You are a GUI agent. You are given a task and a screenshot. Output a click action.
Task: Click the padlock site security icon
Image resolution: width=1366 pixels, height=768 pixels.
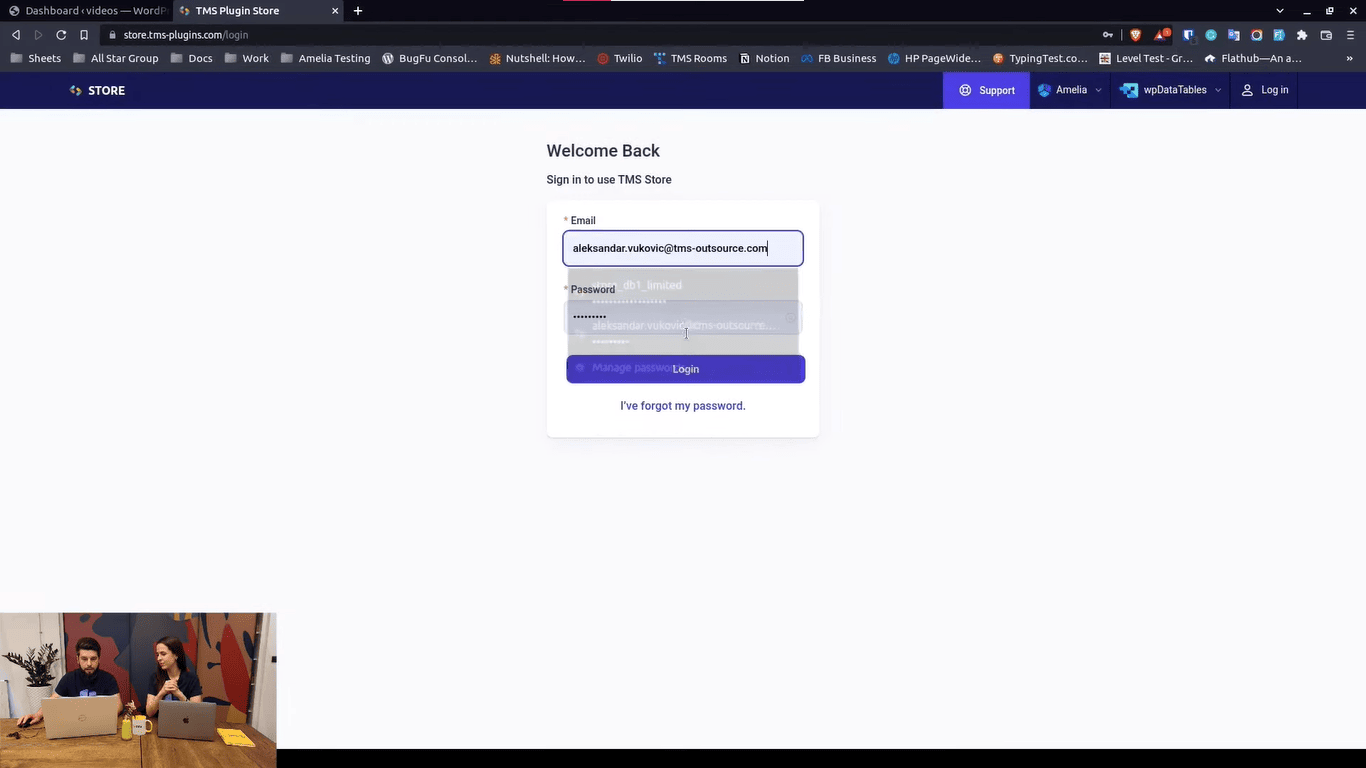click(112, 35)
